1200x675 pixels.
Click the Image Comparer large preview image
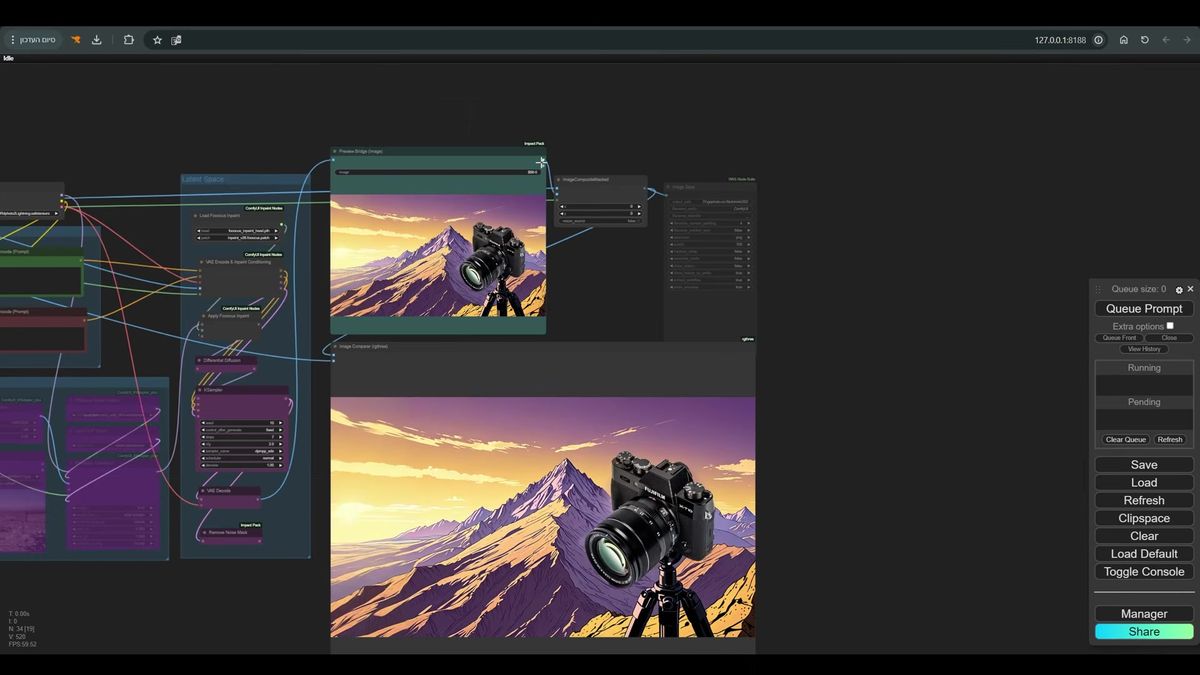[x=543, y=517]
